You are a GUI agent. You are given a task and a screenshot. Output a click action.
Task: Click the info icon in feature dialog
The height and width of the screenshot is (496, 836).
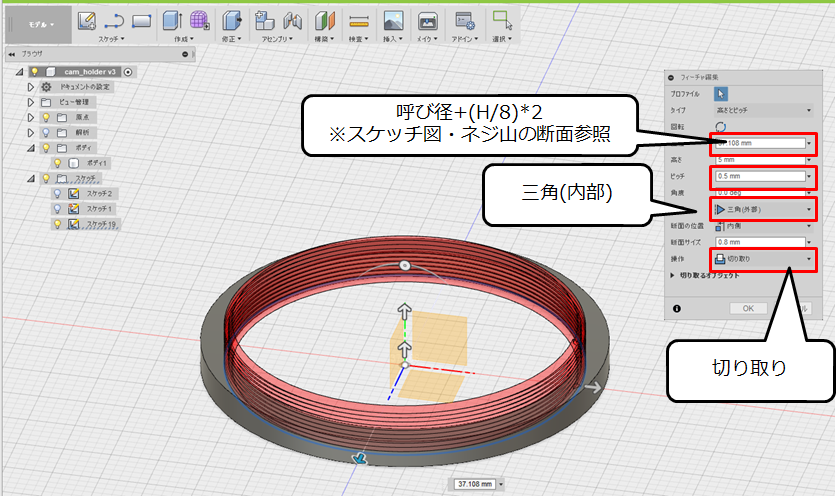coord(677,308)
